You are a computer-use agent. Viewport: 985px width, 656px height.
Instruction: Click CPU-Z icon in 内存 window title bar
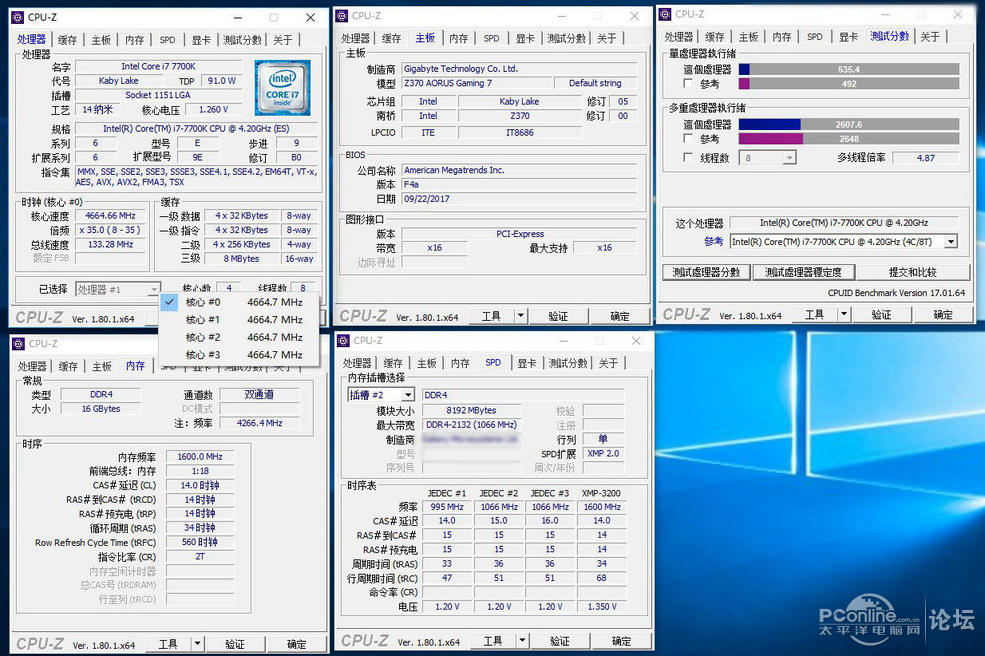point(19,343)
